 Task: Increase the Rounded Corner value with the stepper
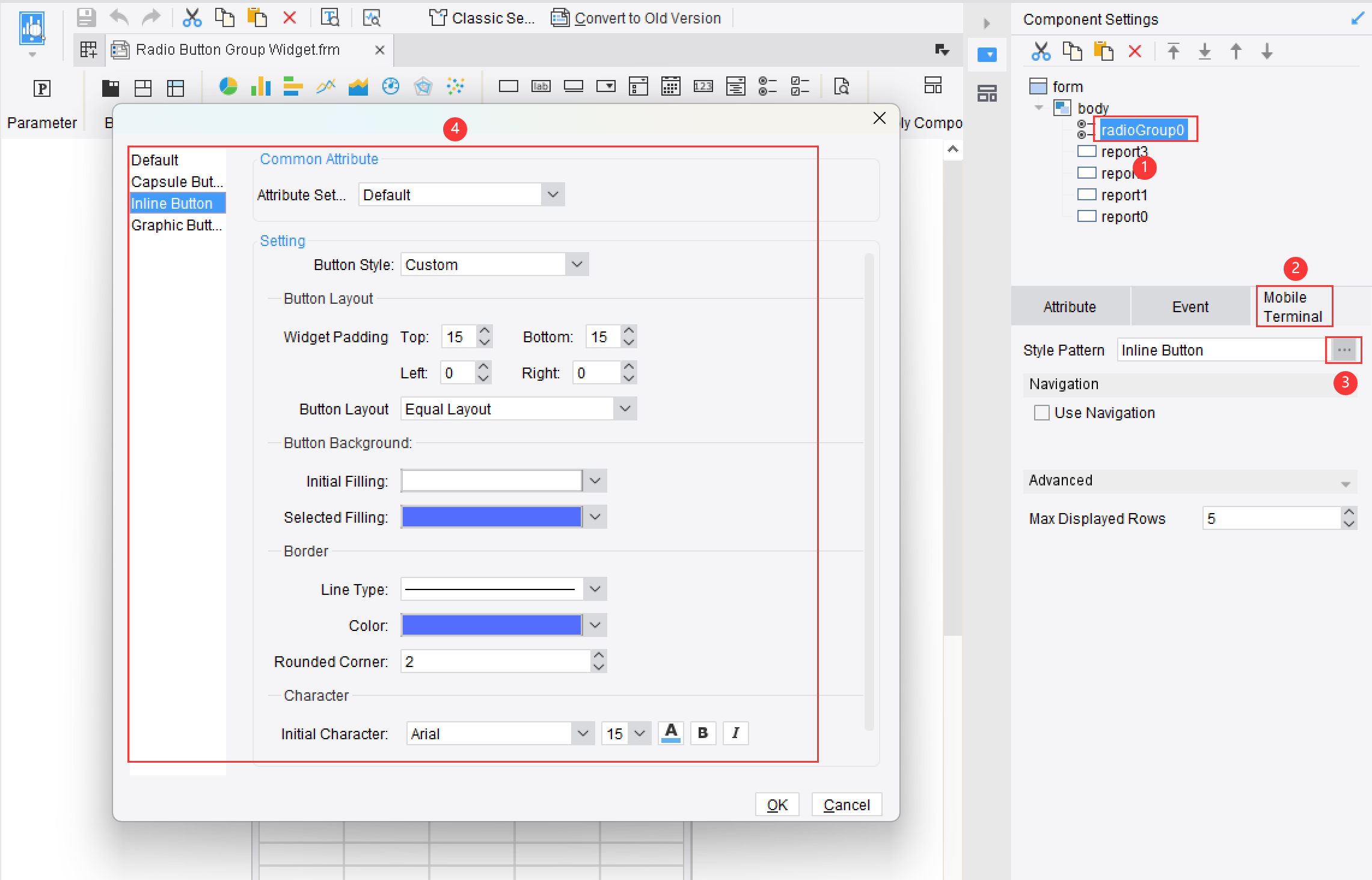tap(598, 656)
